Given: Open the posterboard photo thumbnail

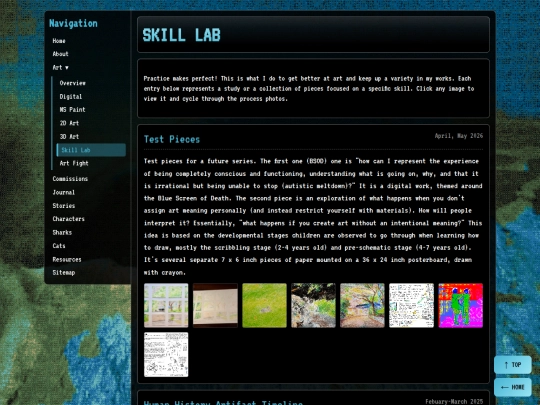Looking at the screenshot, I should pos(215,305).
